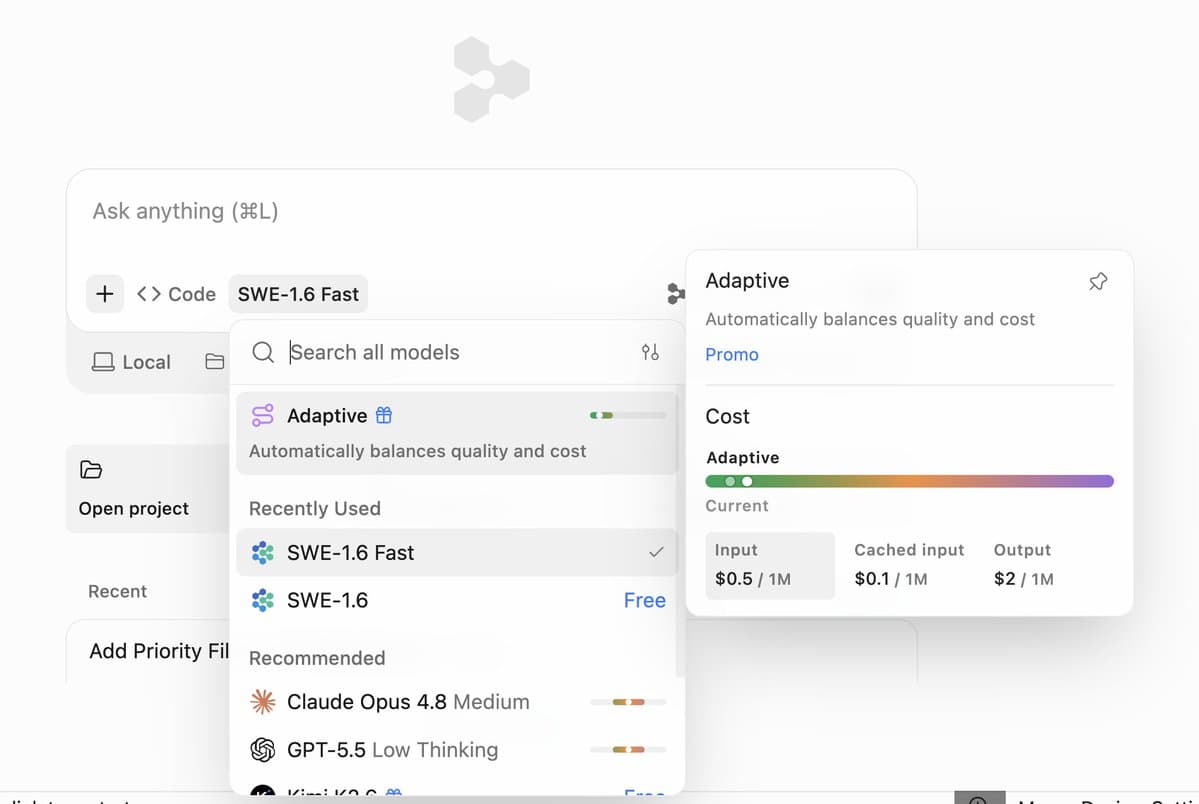Click the Recommended section header

317,659
